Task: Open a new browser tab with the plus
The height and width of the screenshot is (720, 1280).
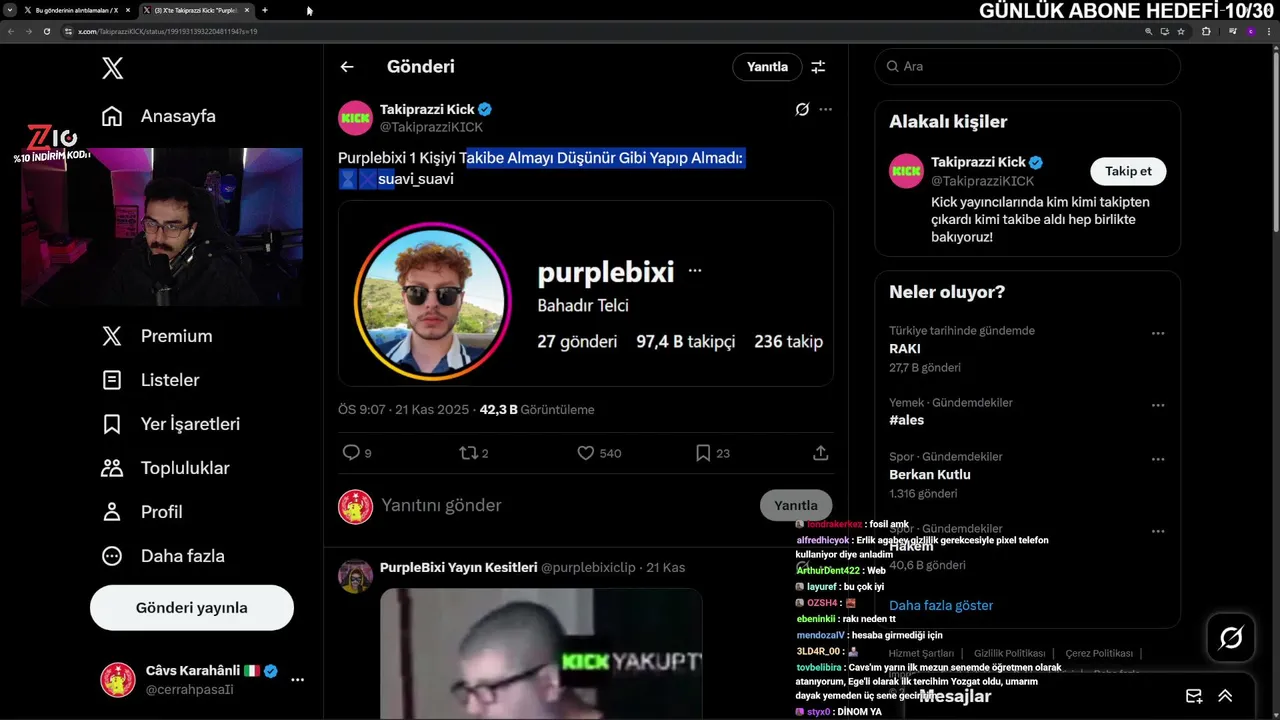Action: (x=265, y=10)
